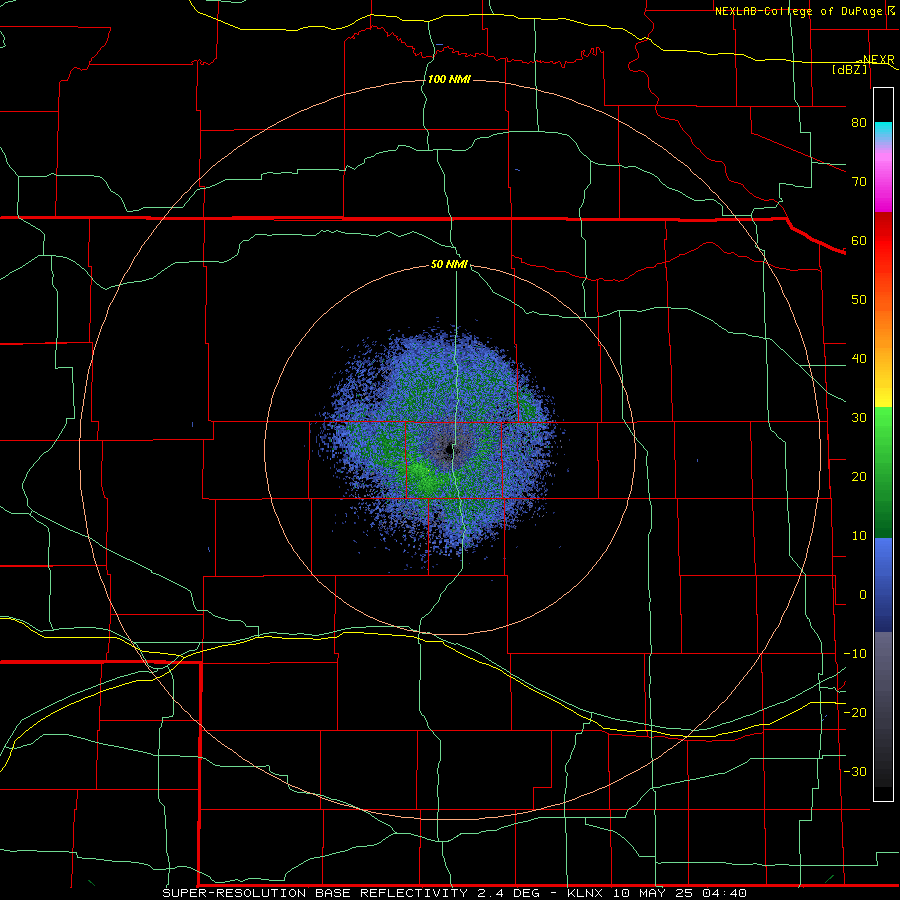Select the 70 value on the dBZ scale
This screenshot has height=900, width=900.
click(859, 181)
